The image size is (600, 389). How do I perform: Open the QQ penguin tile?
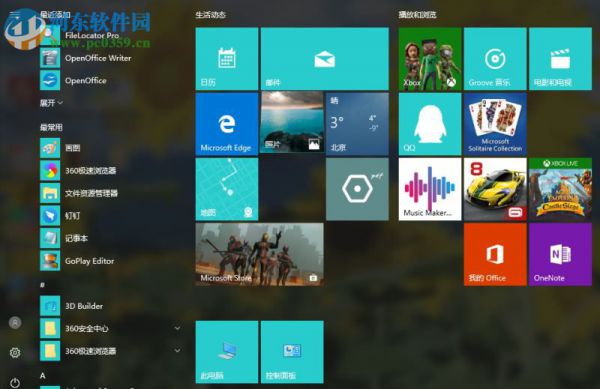430,124
